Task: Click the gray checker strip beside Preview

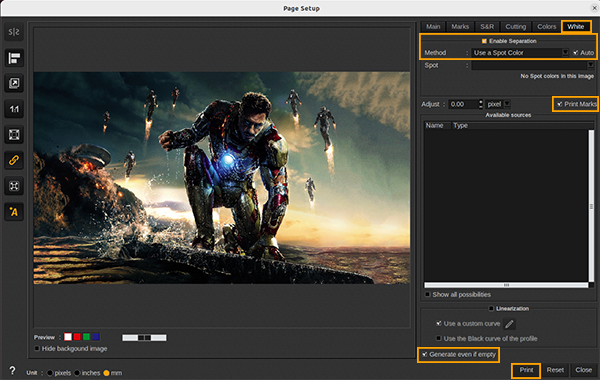Action: pyautogui.click(x=144, y=338)
